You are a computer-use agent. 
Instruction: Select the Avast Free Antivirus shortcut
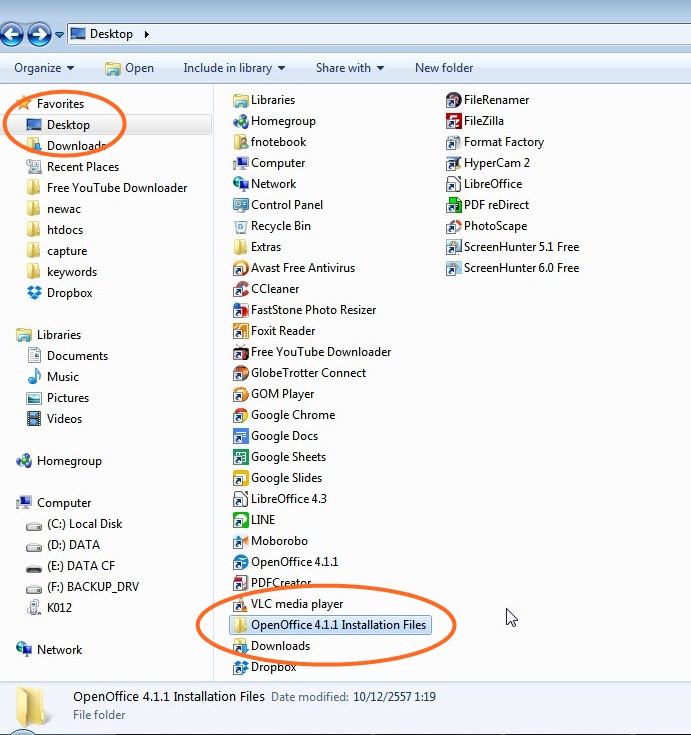pyautogui.click(x=294, y=268)
